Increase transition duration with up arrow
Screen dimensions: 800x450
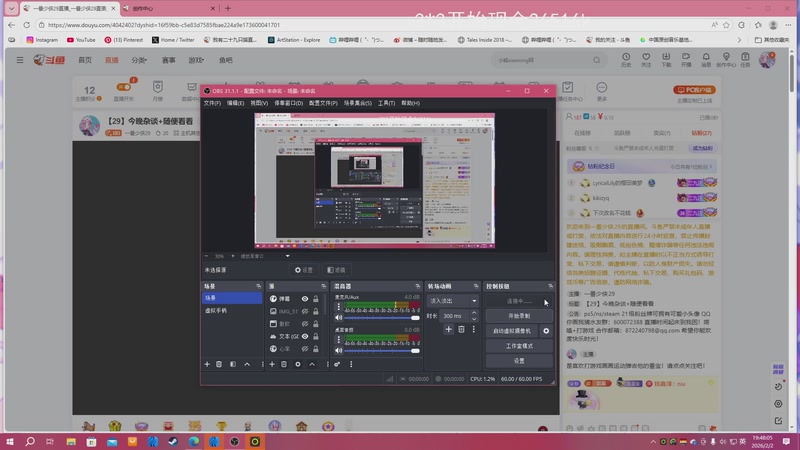474,313
